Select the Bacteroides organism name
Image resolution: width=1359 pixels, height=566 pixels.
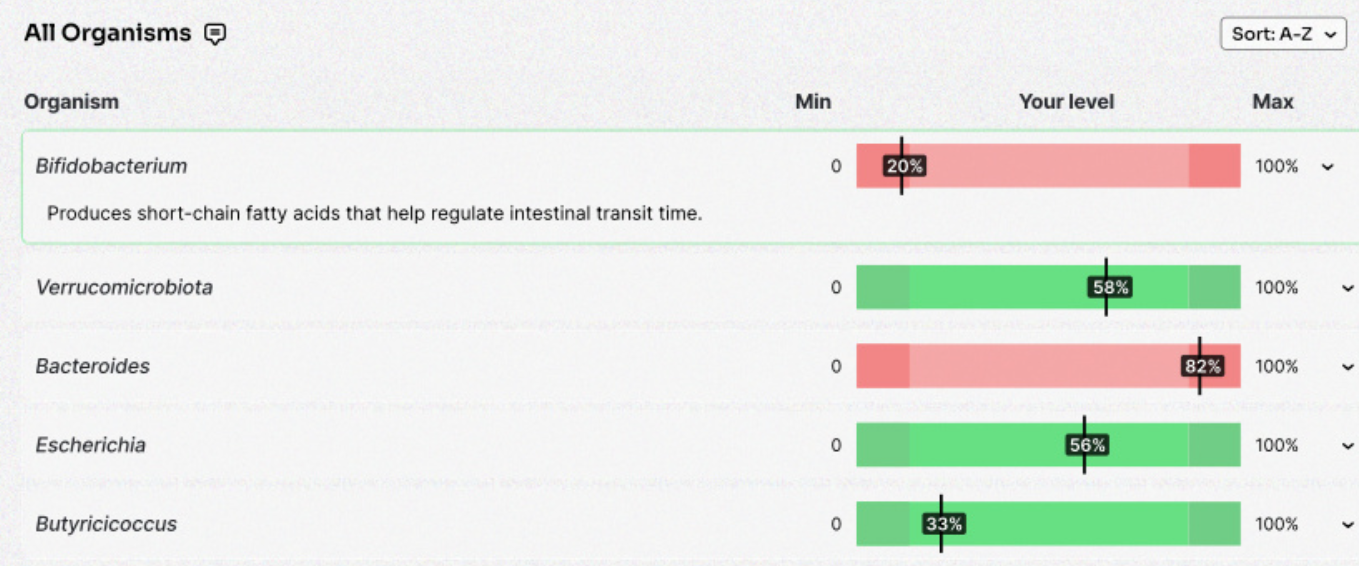tap(93, 367)
